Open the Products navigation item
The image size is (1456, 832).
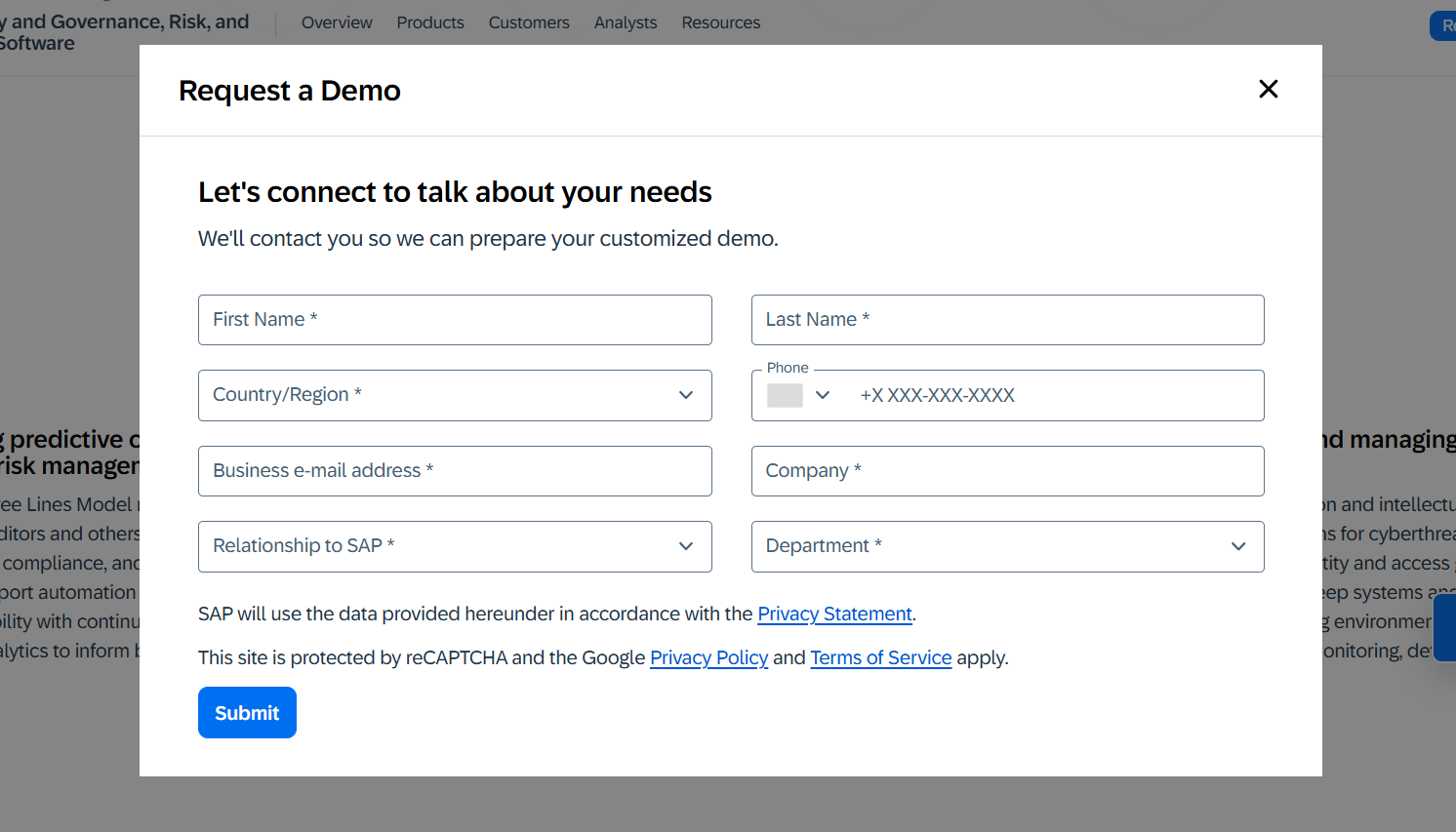[x=430, y=22]
